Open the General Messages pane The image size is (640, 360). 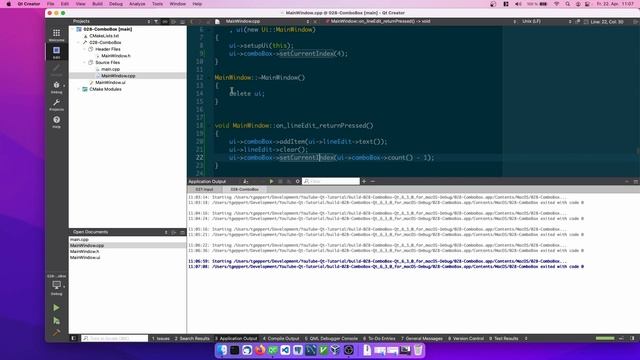coord(422,338)
